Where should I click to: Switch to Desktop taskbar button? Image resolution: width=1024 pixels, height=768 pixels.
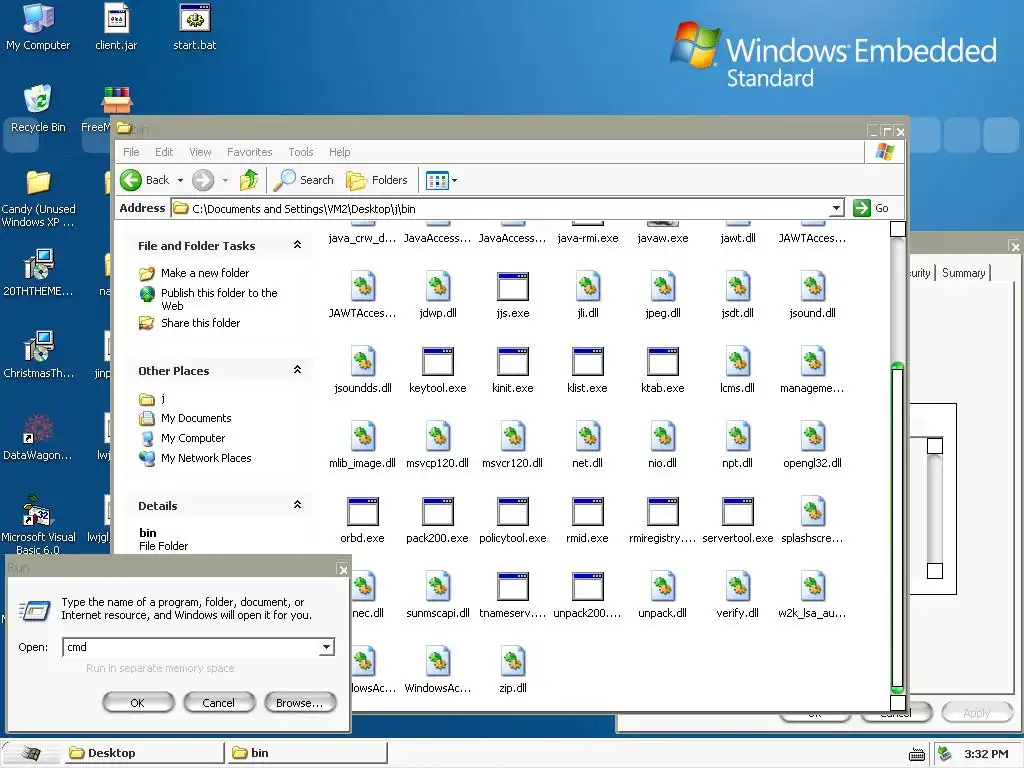pyautogui.click(x=144, y=753)
